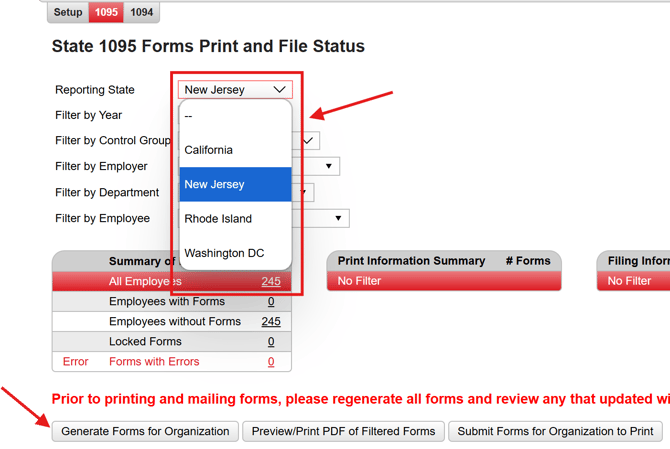670x449 pixels.
Task: Open the Filter by Employer dropdown arrow
Action: (x=328, y=166)
